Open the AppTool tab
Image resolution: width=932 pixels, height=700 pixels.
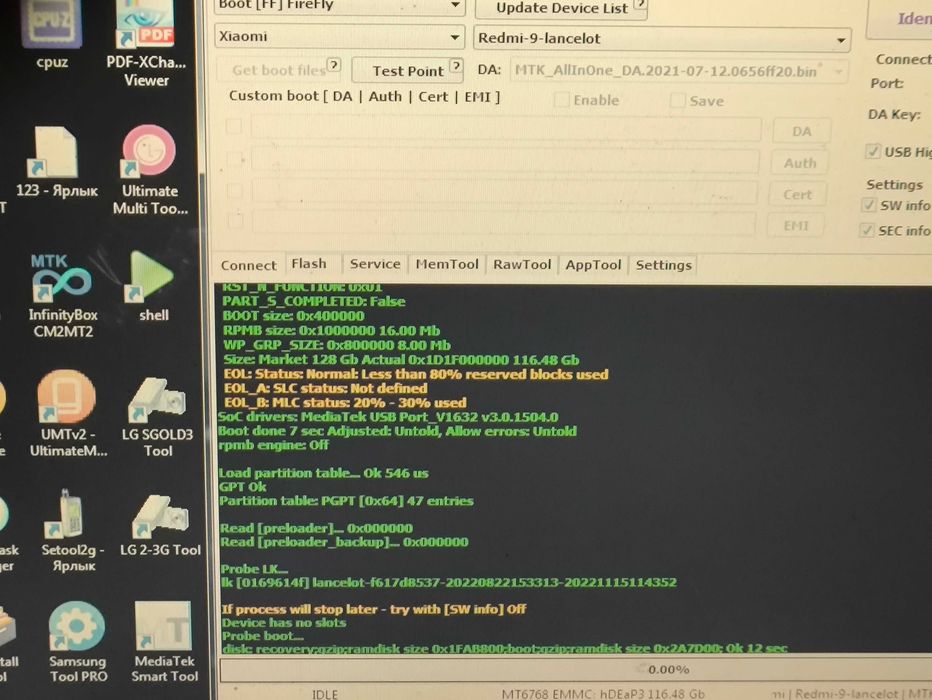pos(593,265)
